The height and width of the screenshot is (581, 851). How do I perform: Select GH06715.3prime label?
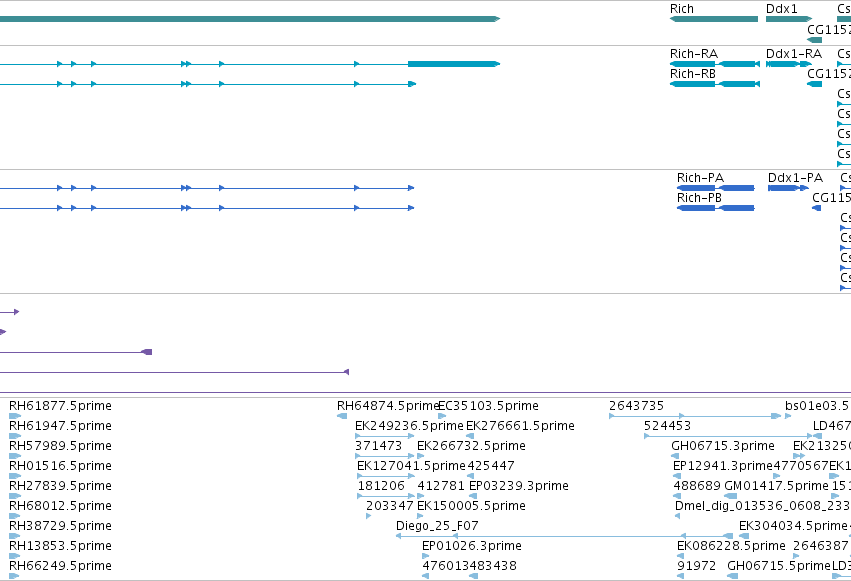[x=722, y=446]
